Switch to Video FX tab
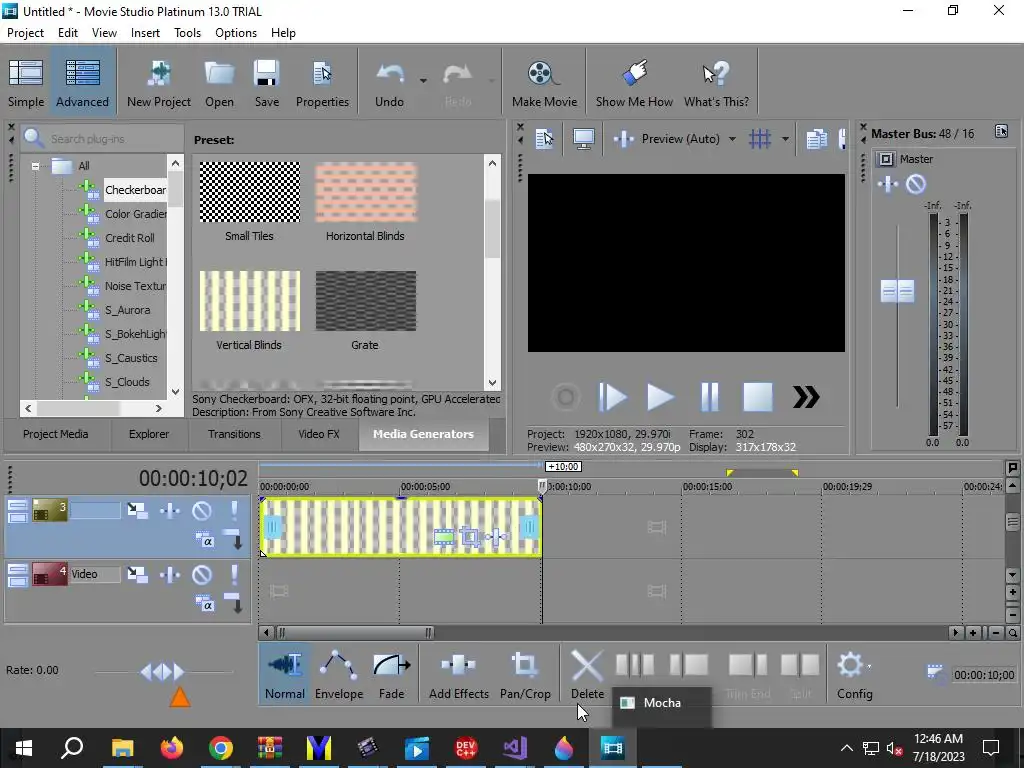Screen dimensions: 1024x768 point(319,434)
